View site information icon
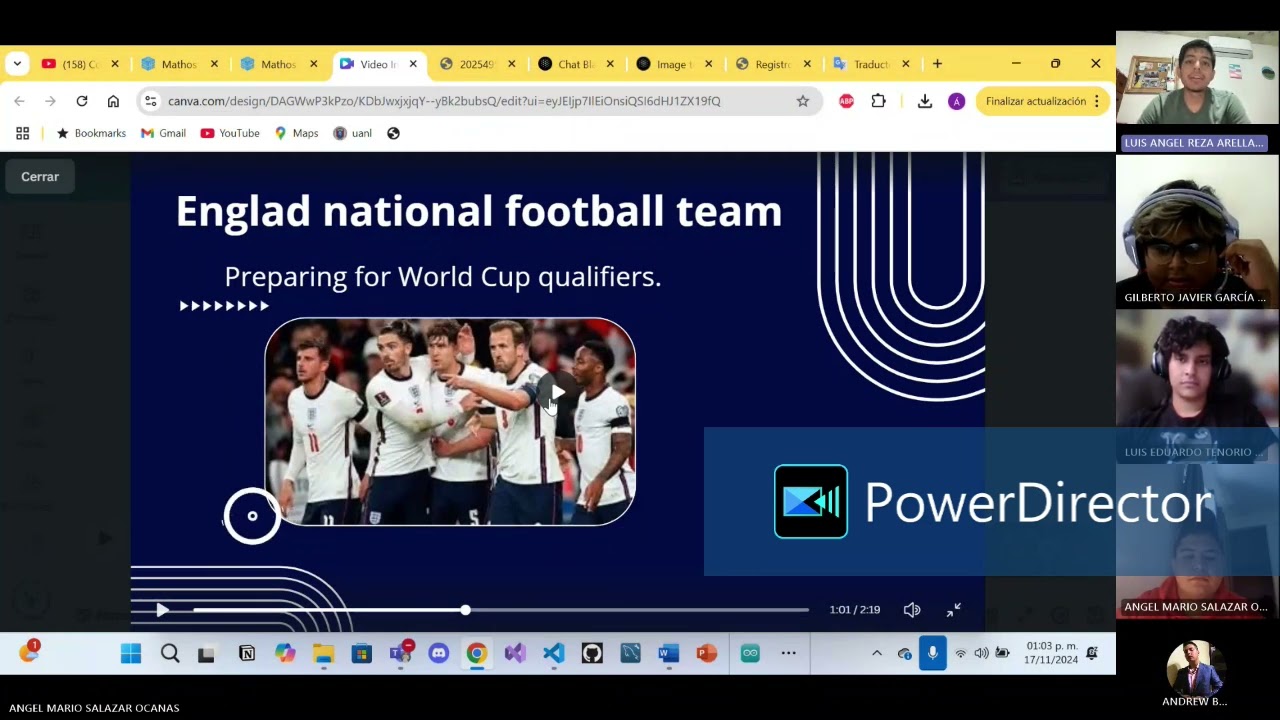 [x=150, y=101]
